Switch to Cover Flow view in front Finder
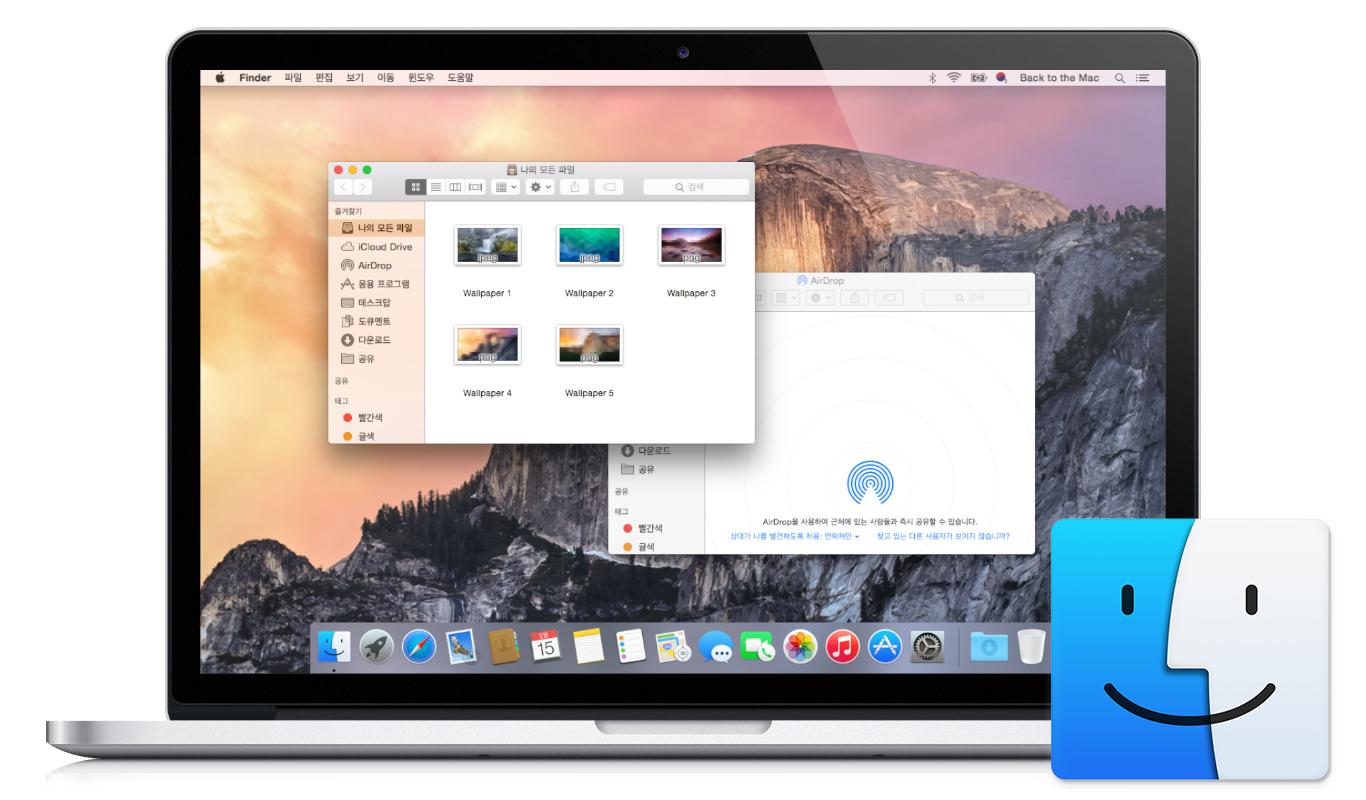This screenshot has height=800, width=1366. coord(476,187)
